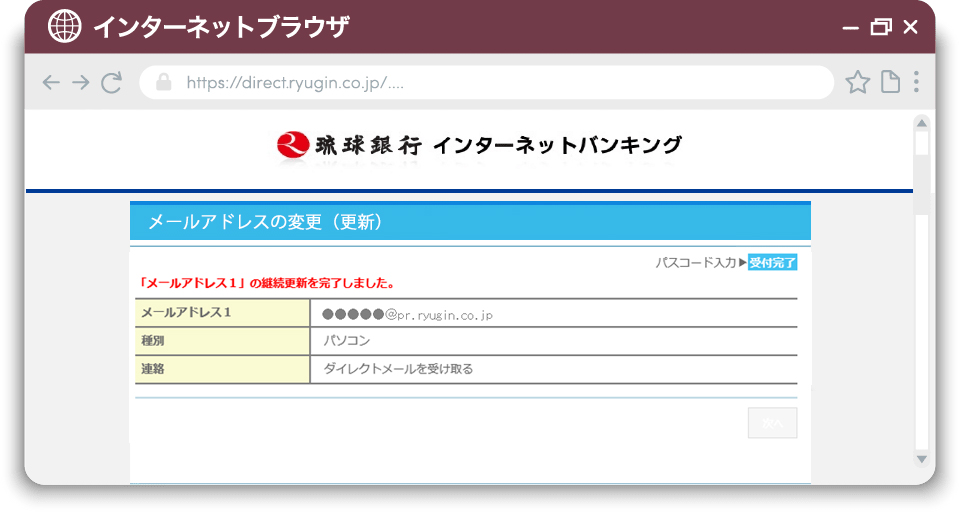The image size is (960, 512).
Task: Click the メールアドレスの変更（更新） header
Action: coord(266,222)
